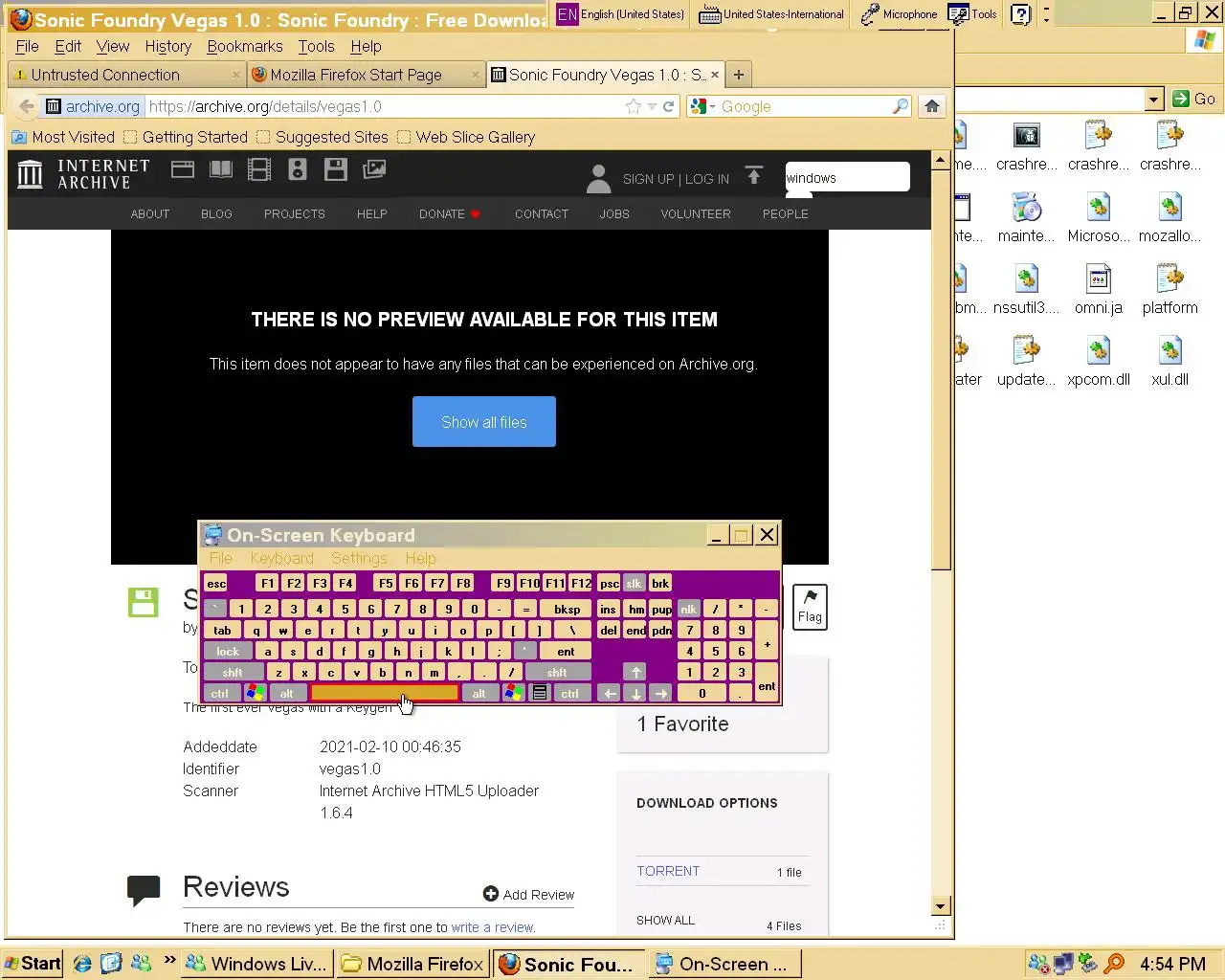Viewport: 1225px width, 980px height.
Task: Open Internet Archive software floppy icon
Action: 336,170
